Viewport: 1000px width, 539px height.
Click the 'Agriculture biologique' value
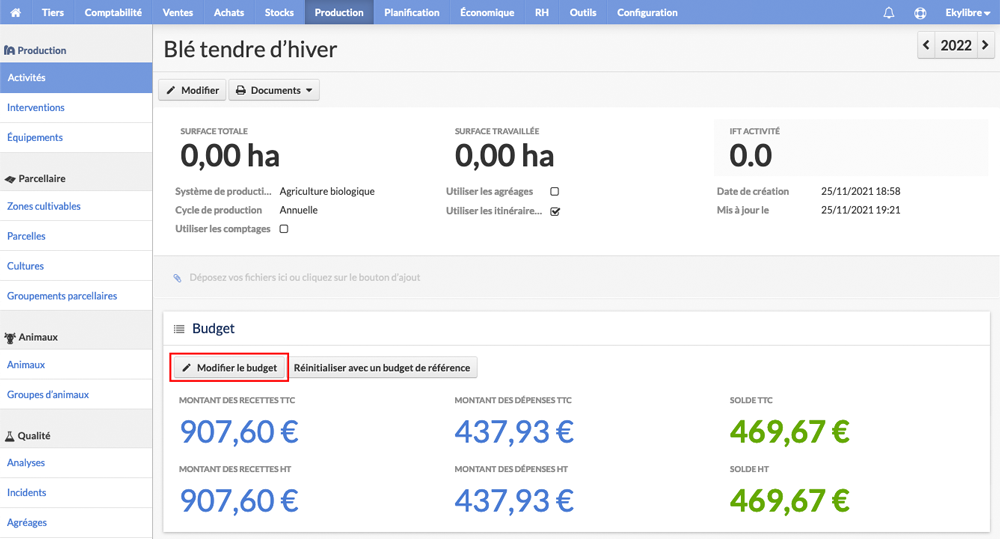point(327,191)
